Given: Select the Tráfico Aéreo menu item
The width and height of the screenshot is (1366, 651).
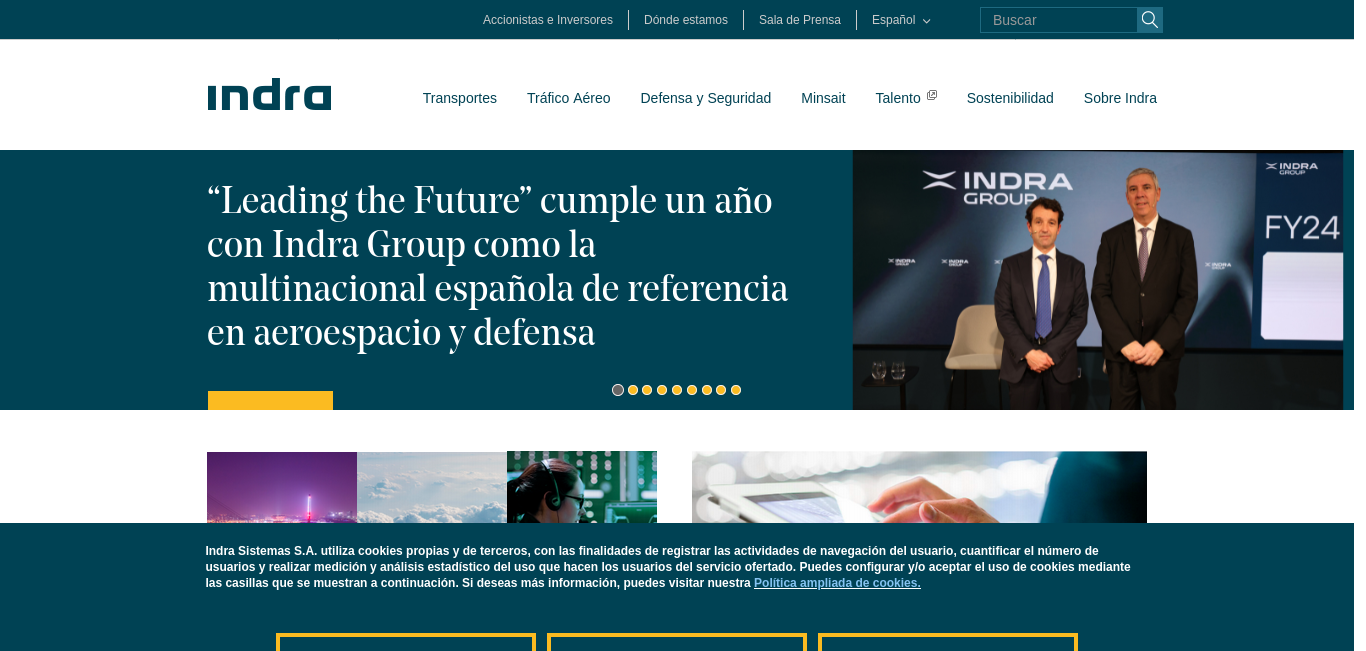Looking at the screenshot, I should [x=569, y=98].
